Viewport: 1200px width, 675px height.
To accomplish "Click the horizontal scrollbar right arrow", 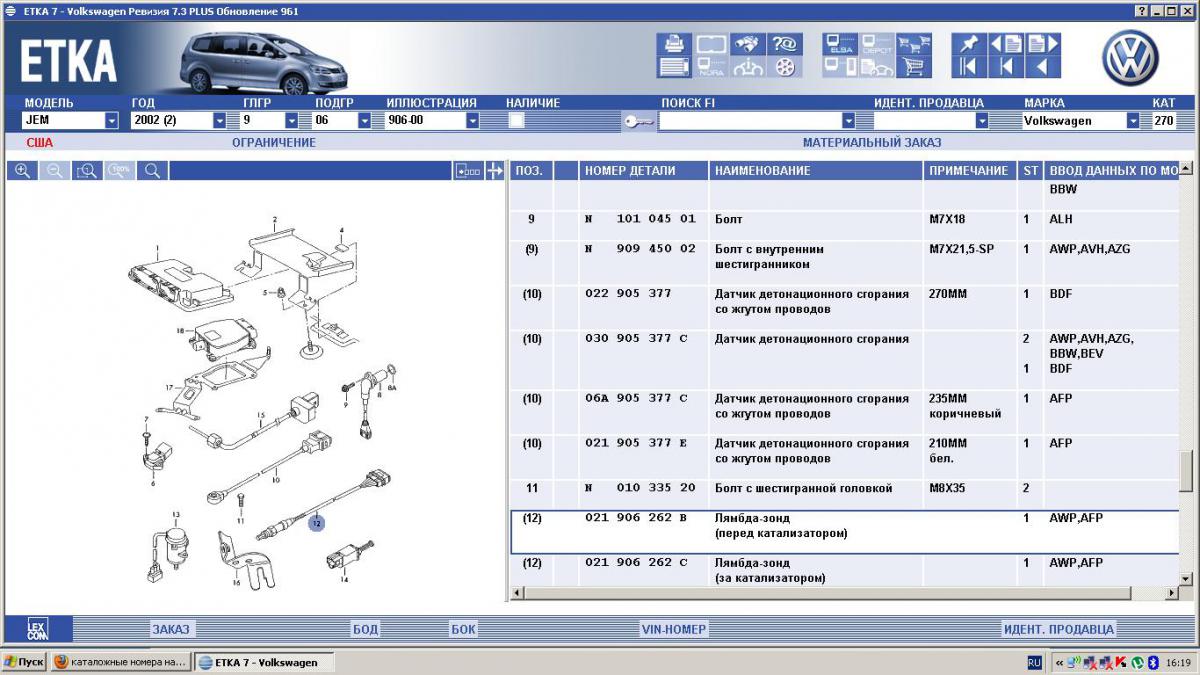I will (1172, 593).
